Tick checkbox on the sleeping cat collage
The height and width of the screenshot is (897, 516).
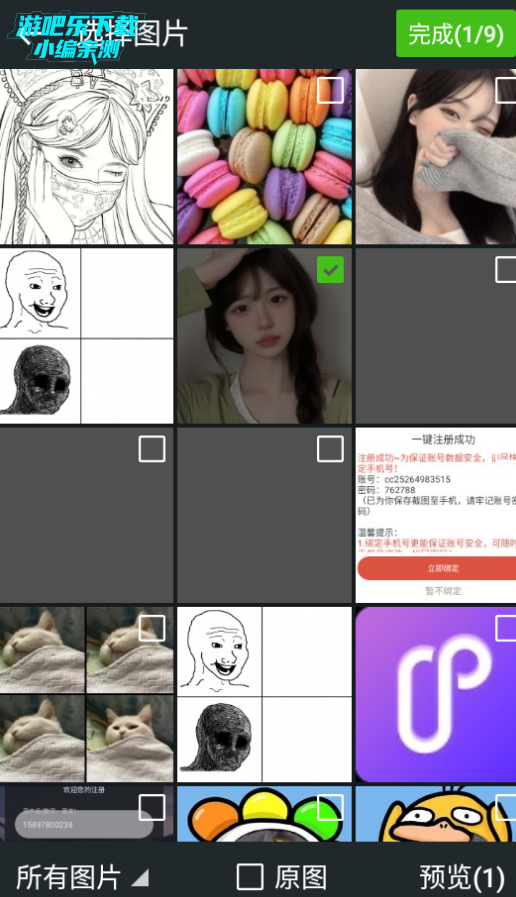(152, 629)
